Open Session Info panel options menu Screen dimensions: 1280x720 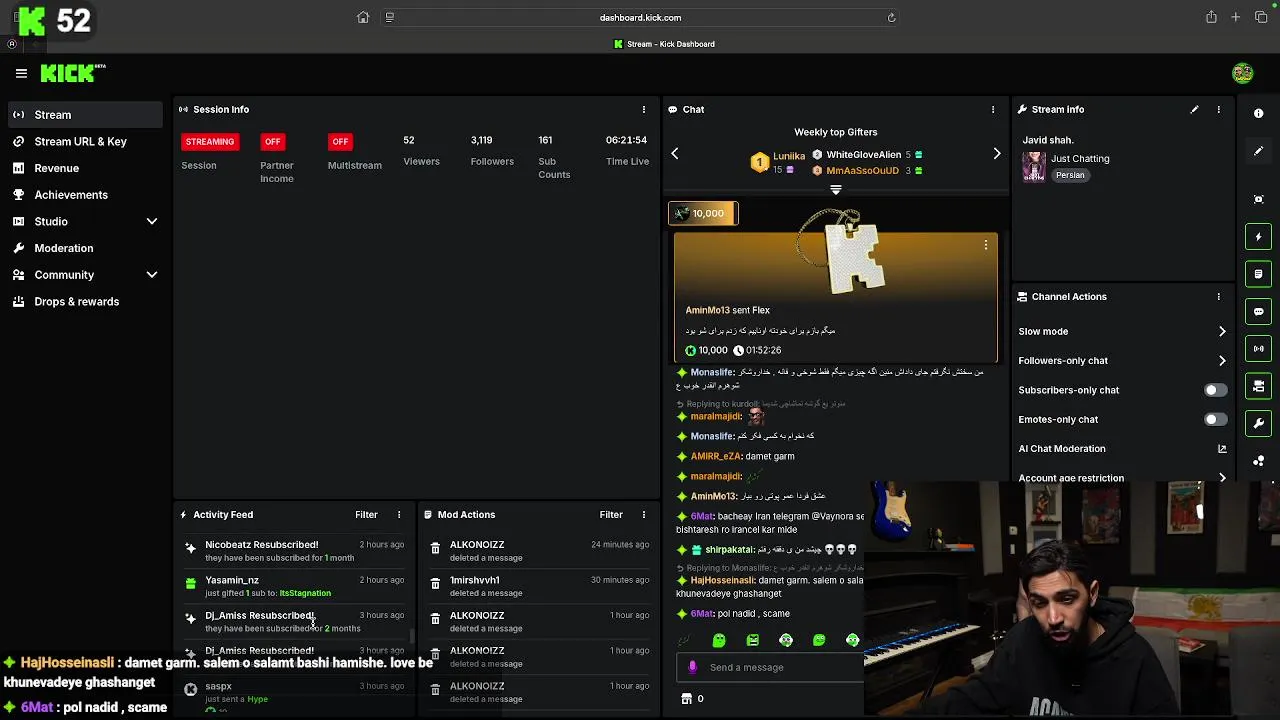tap(644, 109)
